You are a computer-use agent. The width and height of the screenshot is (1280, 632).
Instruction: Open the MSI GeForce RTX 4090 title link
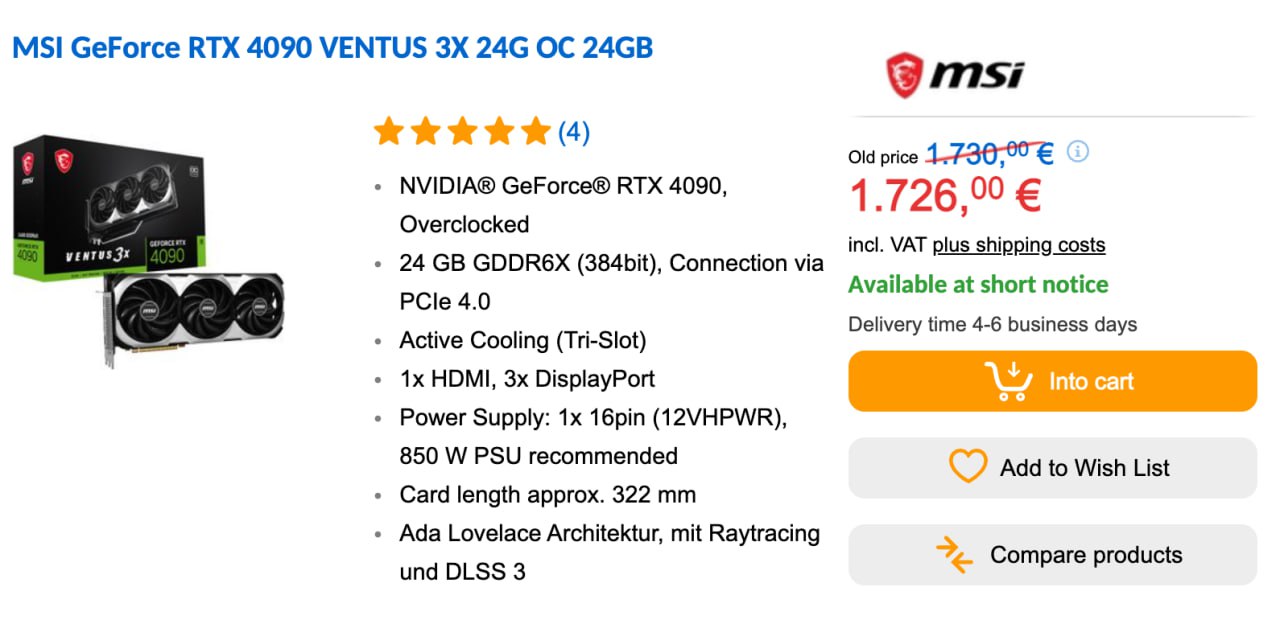tap(332, 48)
